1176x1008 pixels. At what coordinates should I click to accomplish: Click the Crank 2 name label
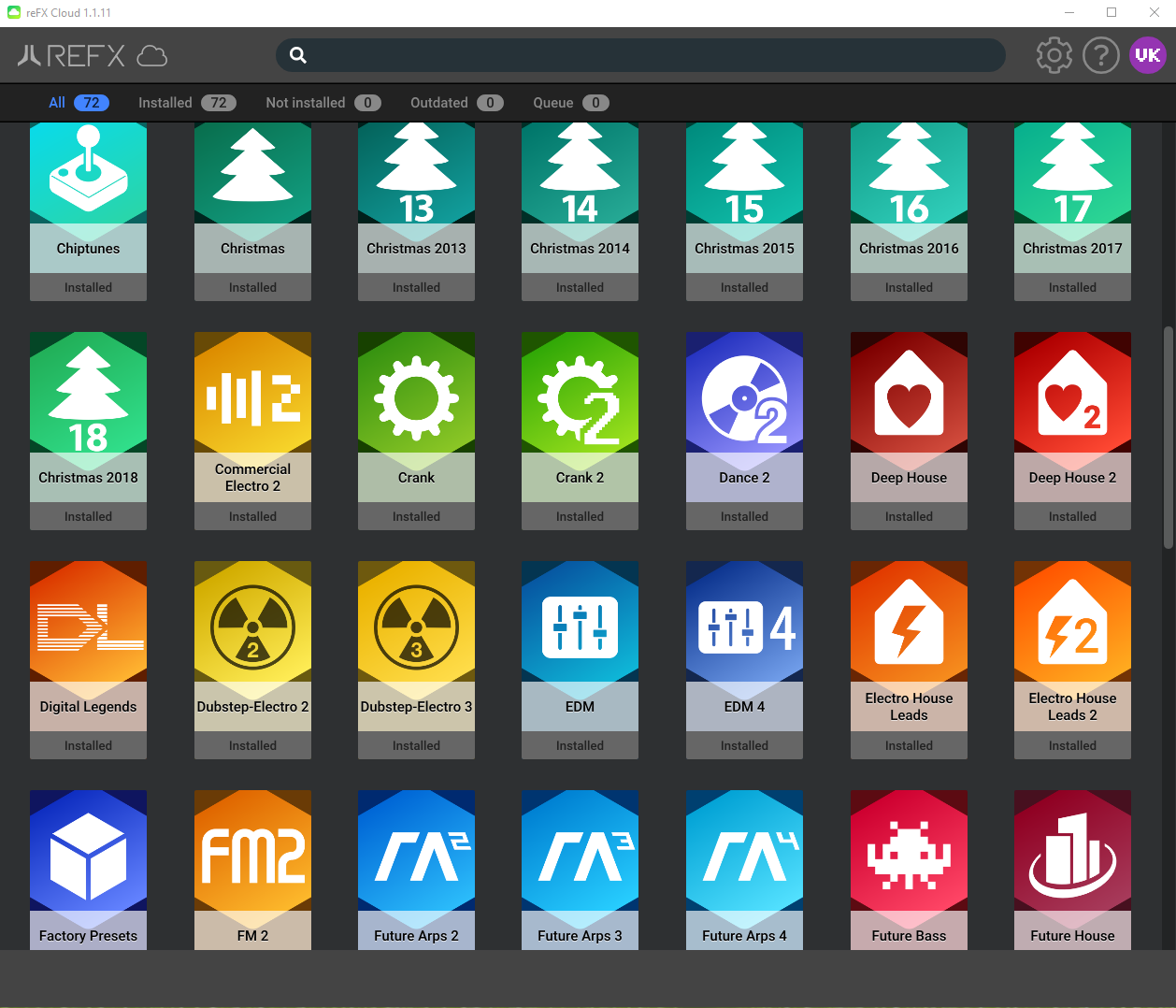coord(580,478)
